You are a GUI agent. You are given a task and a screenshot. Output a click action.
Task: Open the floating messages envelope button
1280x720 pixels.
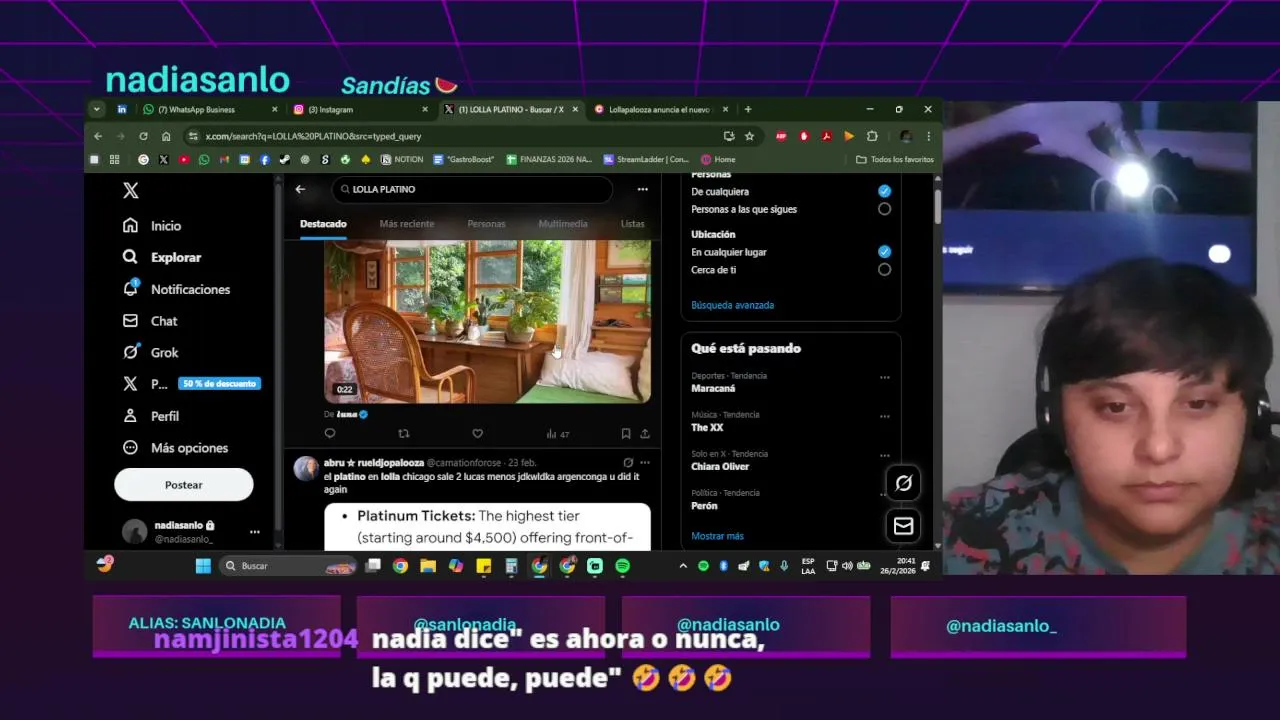click(x=903, y=526)
